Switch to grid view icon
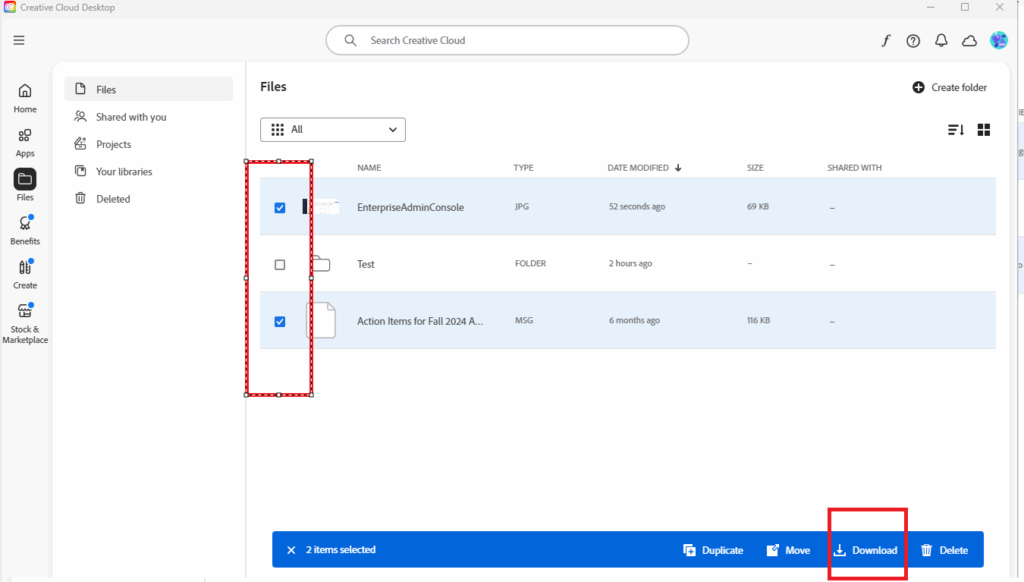The image size is (1024, 582). tap(983, 130)
